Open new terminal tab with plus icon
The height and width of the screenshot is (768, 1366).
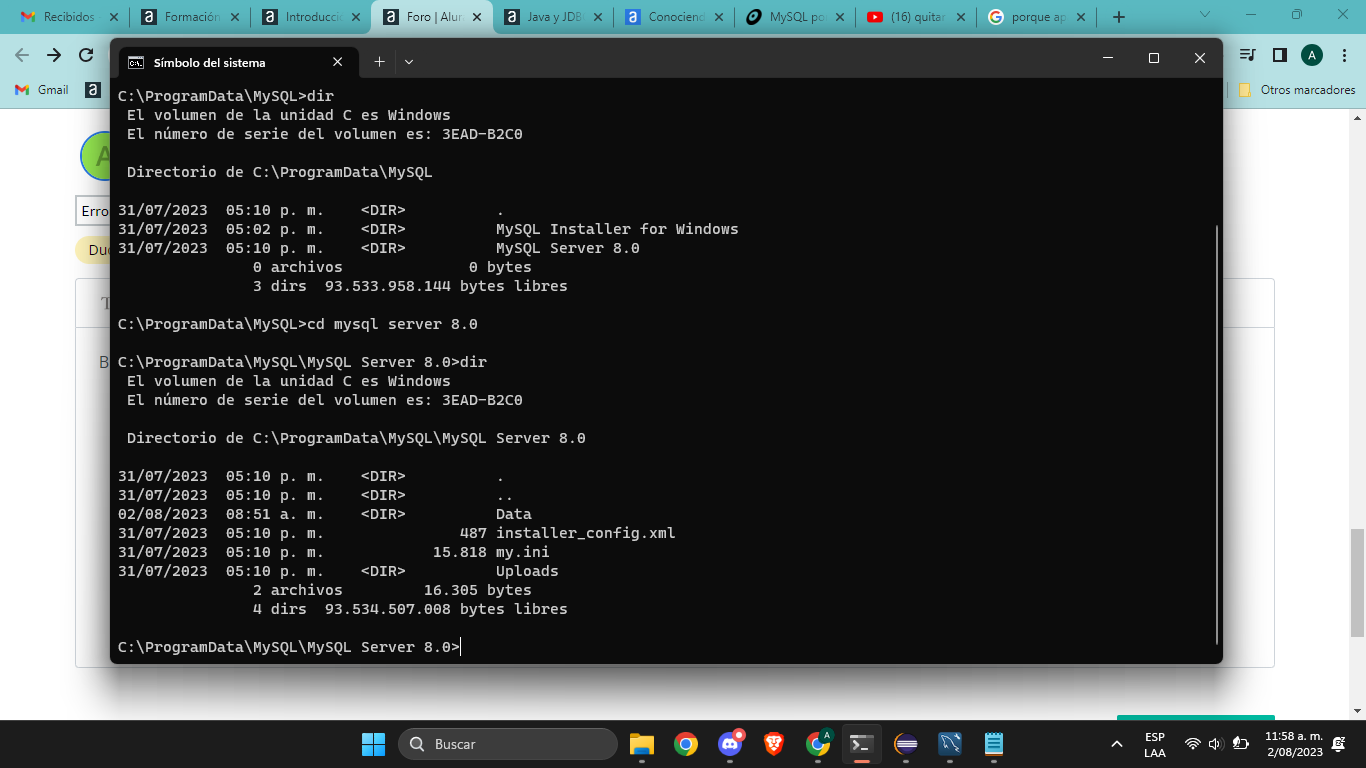[379, 61]
